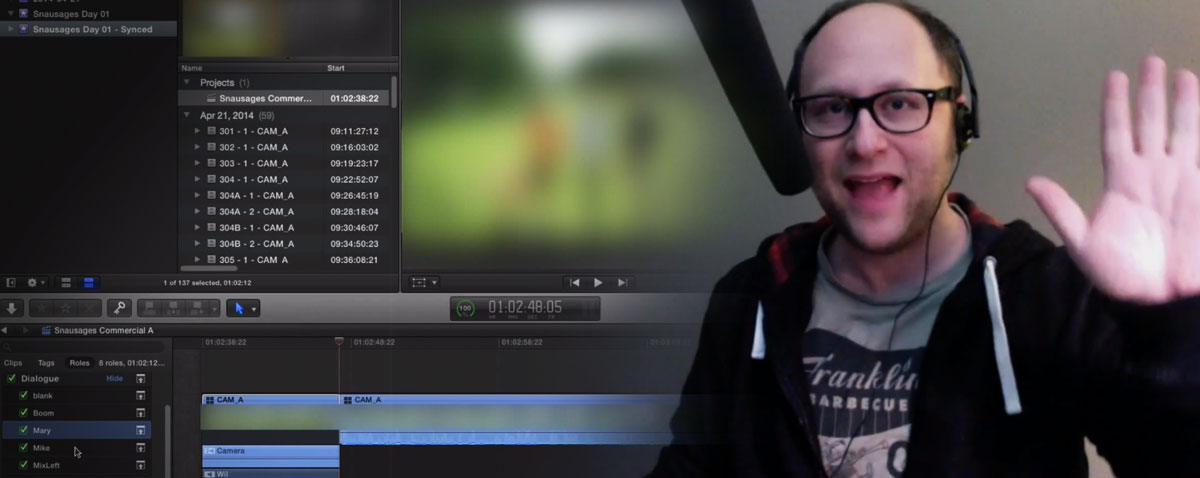
Task: Toggle the Mike subrole checkbox
Action: [24, 447]
